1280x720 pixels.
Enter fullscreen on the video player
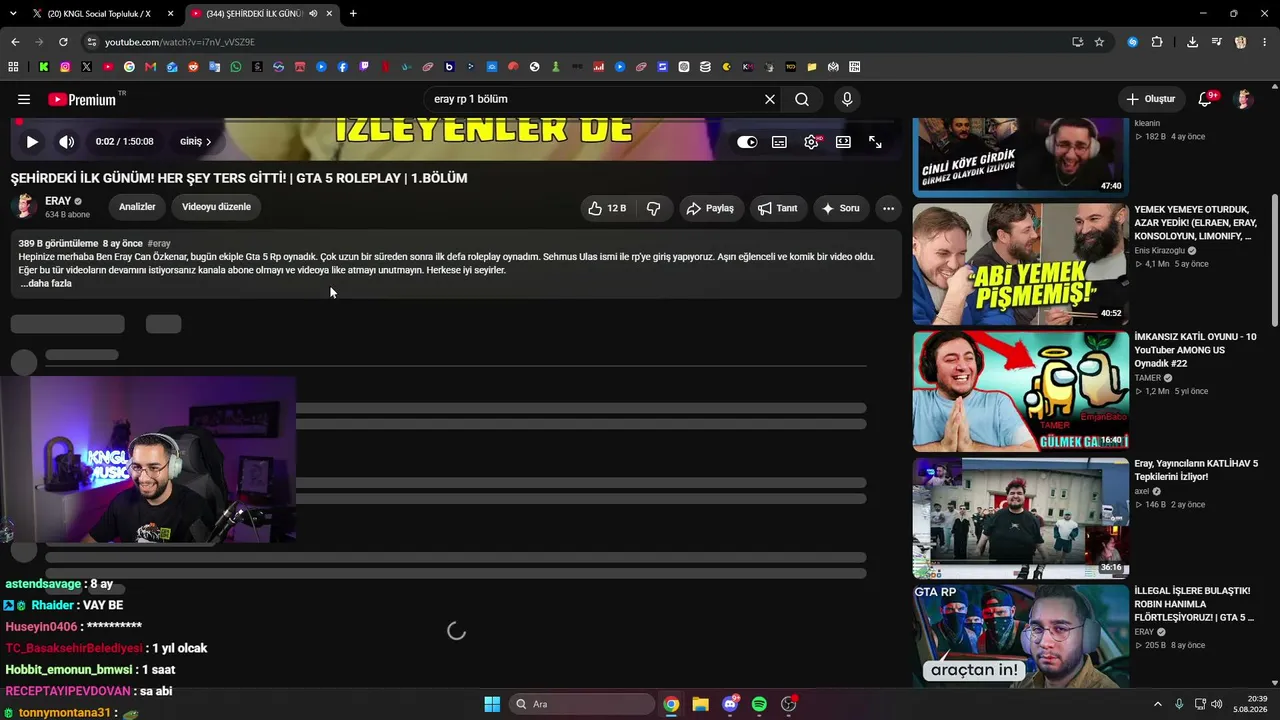pyautogui.click(x=875, y=142)
